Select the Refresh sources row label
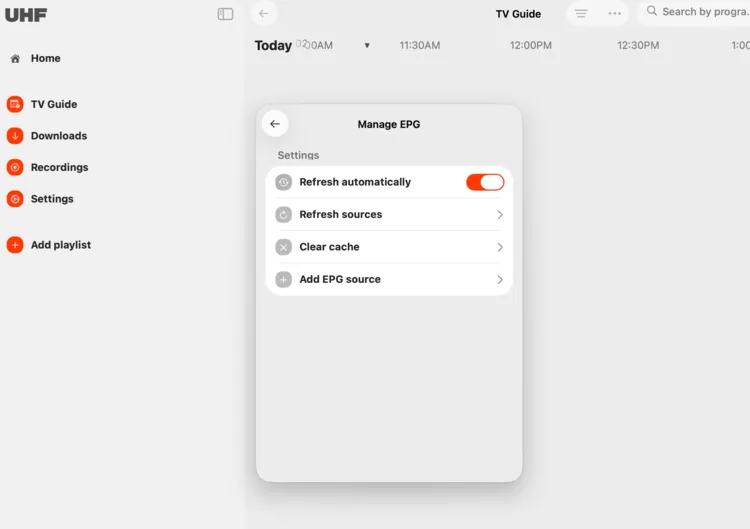Image resolution: width=750 pixels, height=529 pixels. pos(341,214)
